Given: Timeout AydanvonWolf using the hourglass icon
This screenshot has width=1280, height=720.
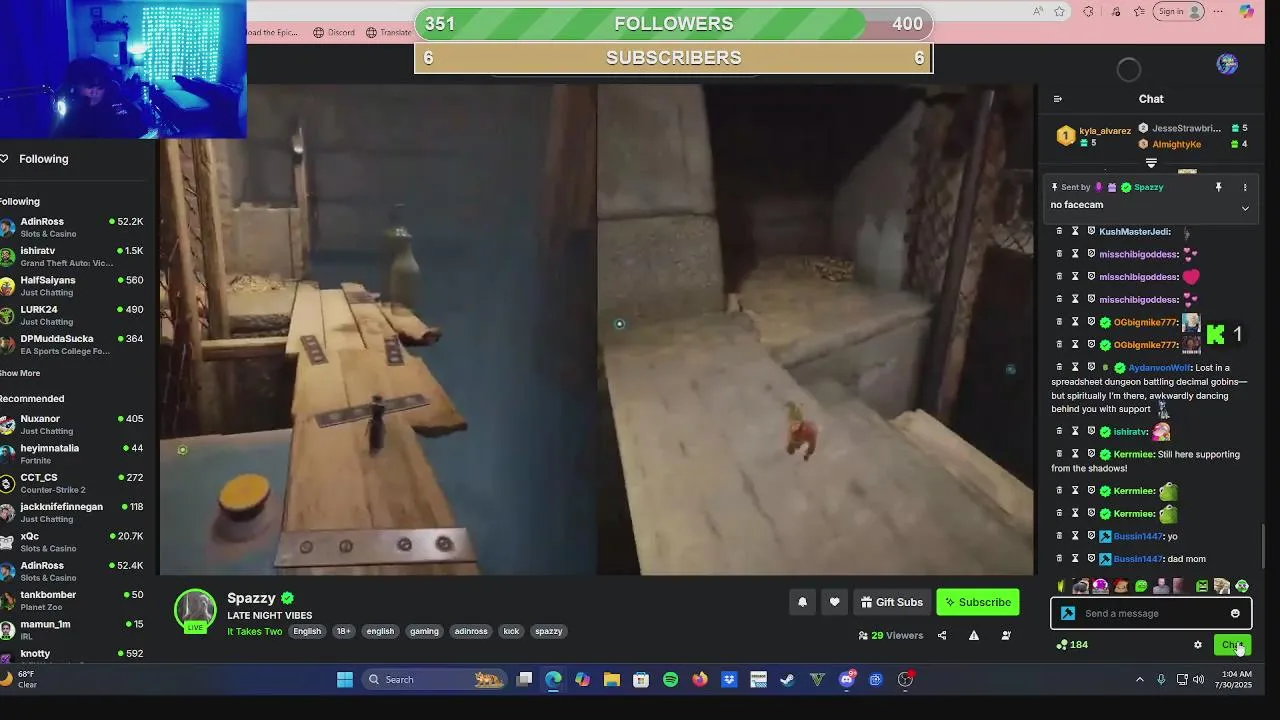Looking at the screenshot, I should tap(1075, 367).
